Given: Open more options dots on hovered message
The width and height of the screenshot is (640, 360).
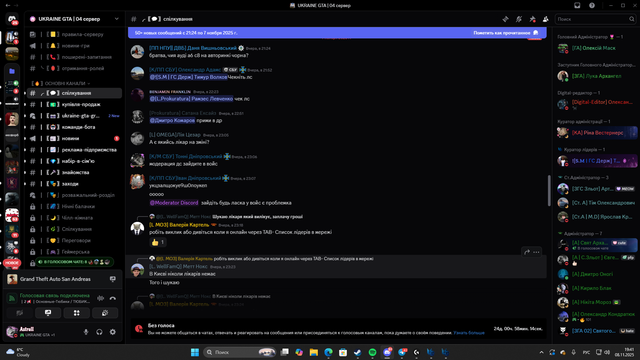Looking at the screenshot, I should [x=536, y=252].
